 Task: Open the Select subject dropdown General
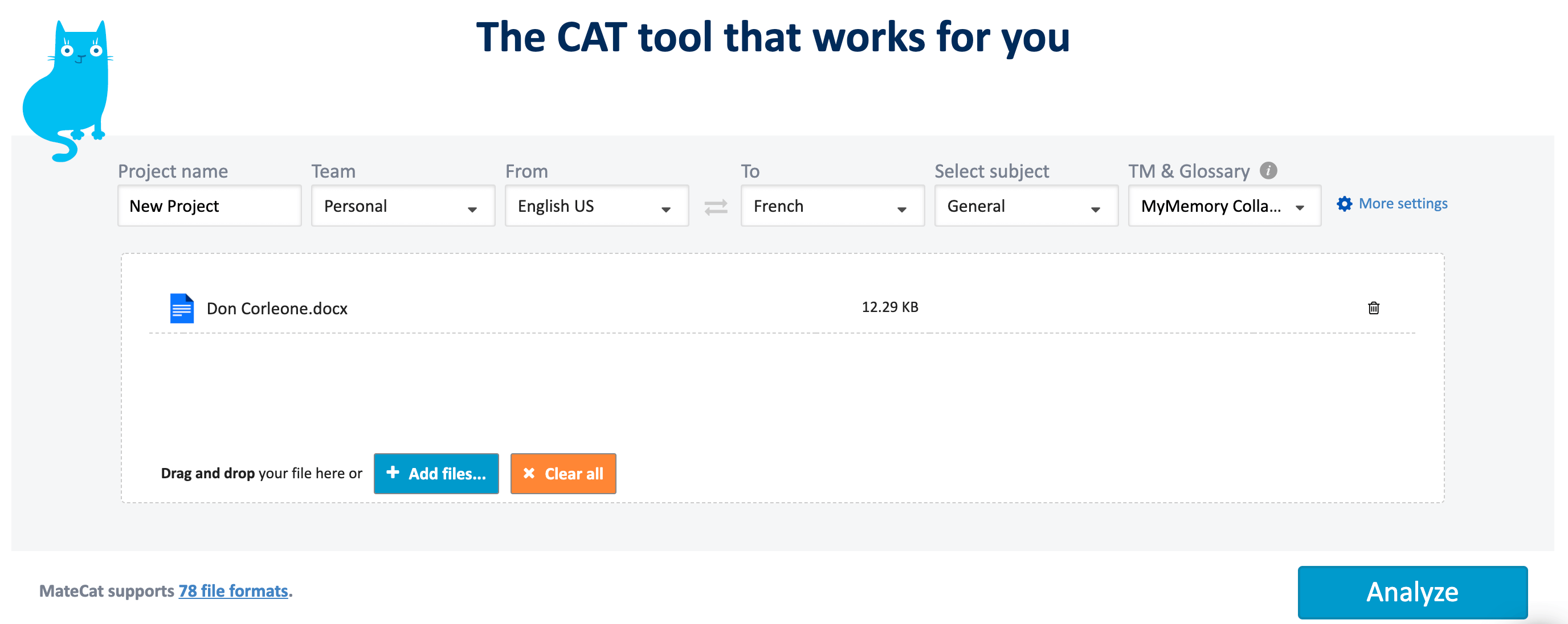tap(1026, 206)
